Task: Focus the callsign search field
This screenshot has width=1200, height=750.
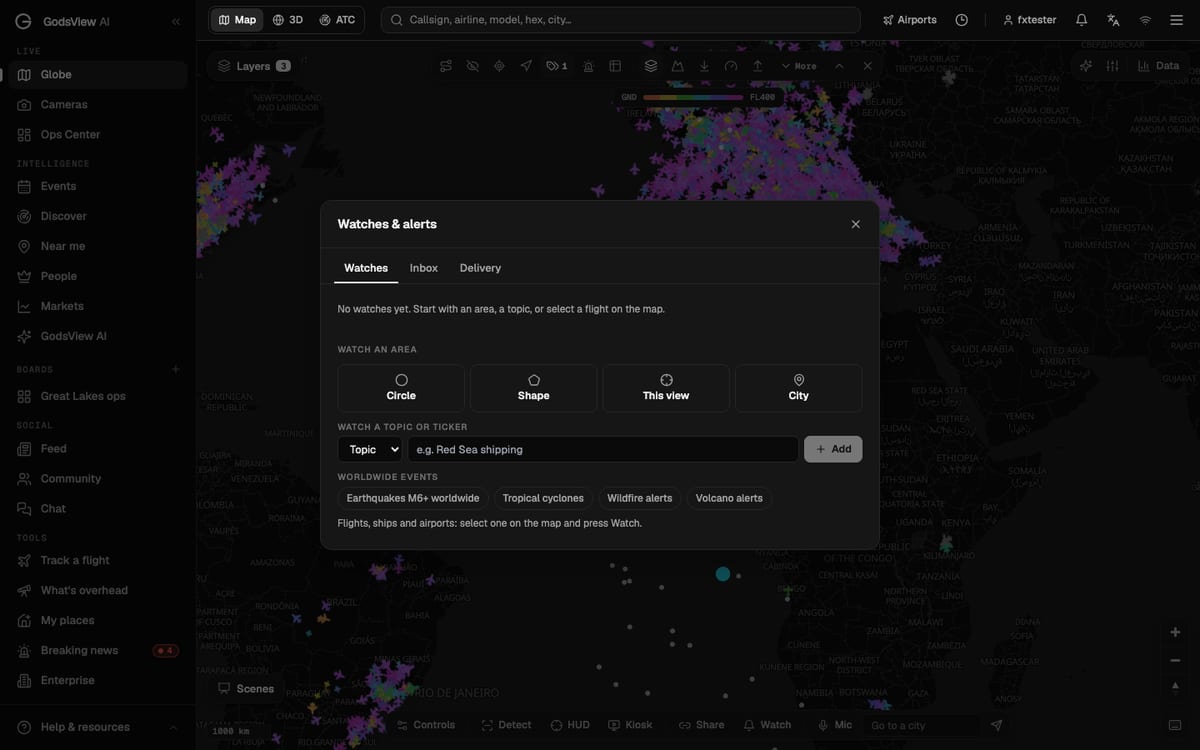Action: 620,20
